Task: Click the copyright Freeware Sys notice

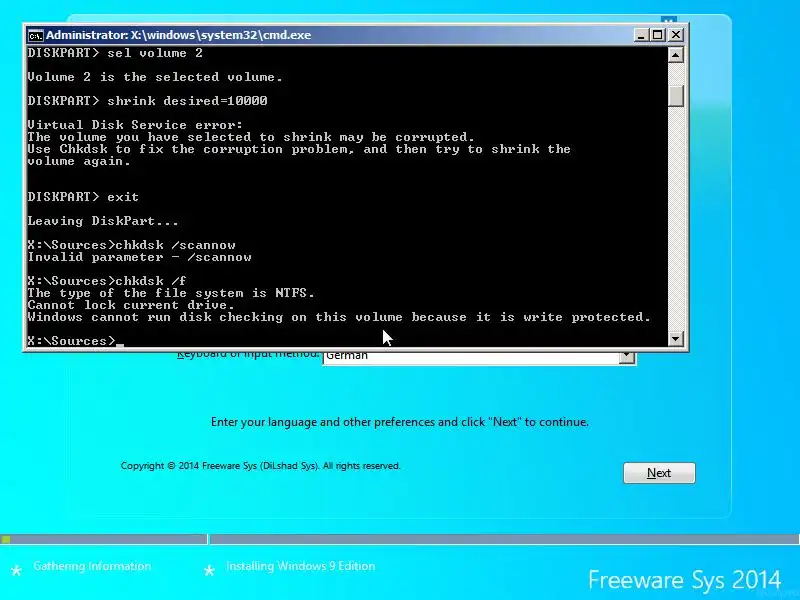Action: point(260,466)
